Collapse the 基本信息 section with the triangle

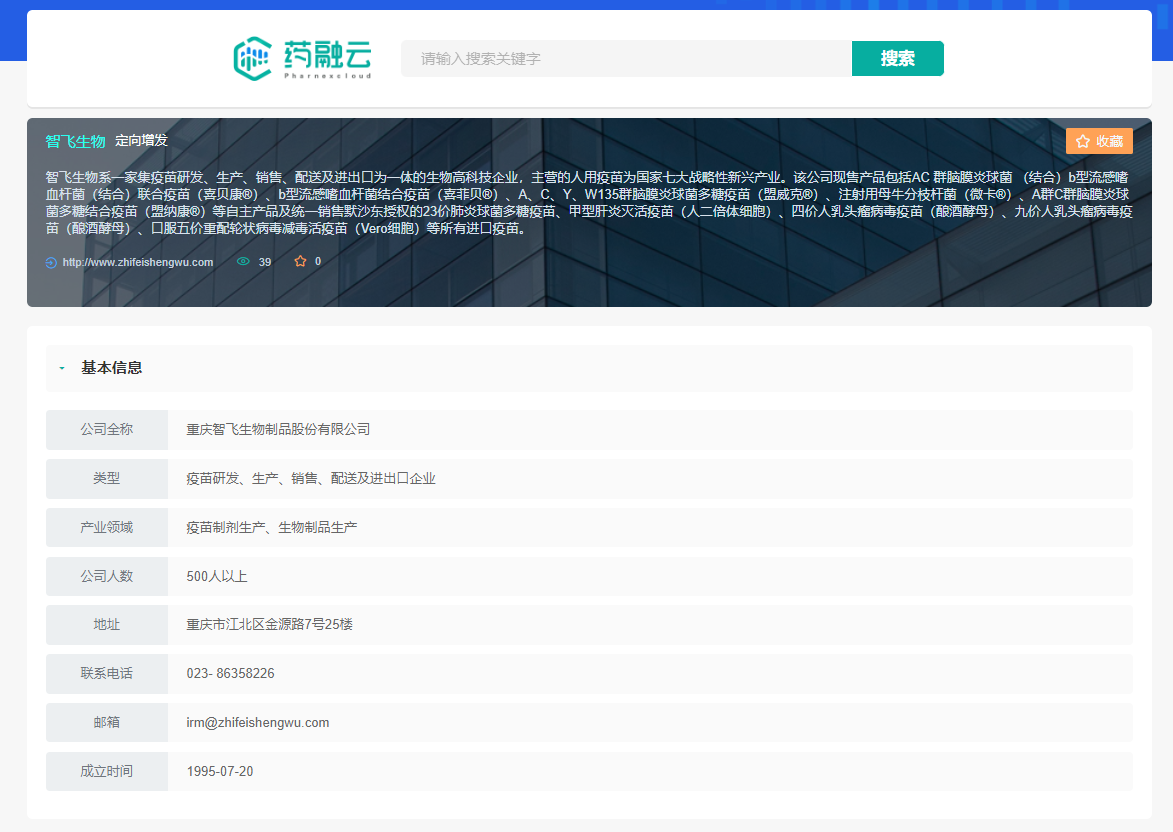coord(62,368)
